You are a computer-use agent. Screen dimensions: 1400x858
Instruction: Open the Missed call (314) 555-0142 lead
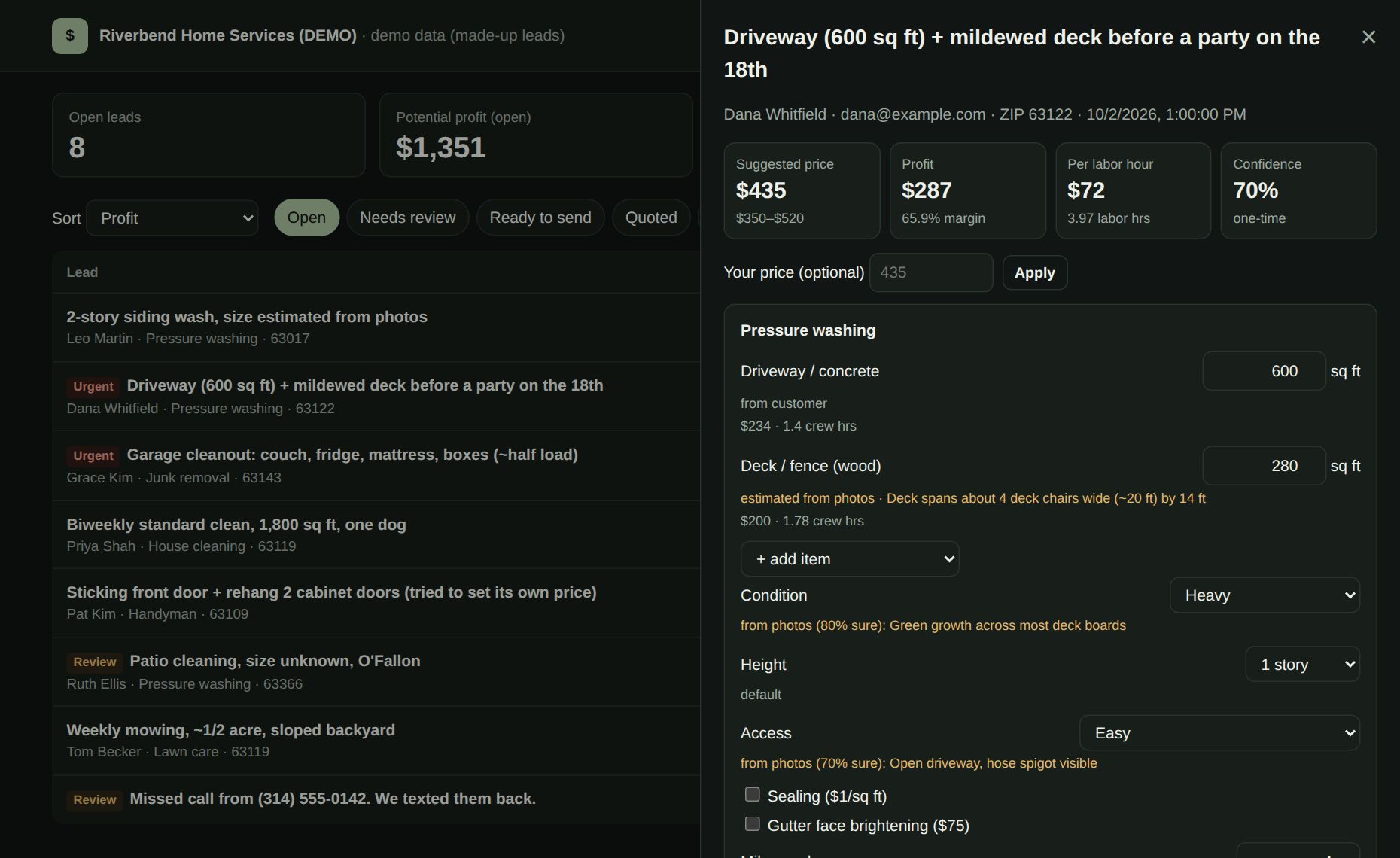376,799
